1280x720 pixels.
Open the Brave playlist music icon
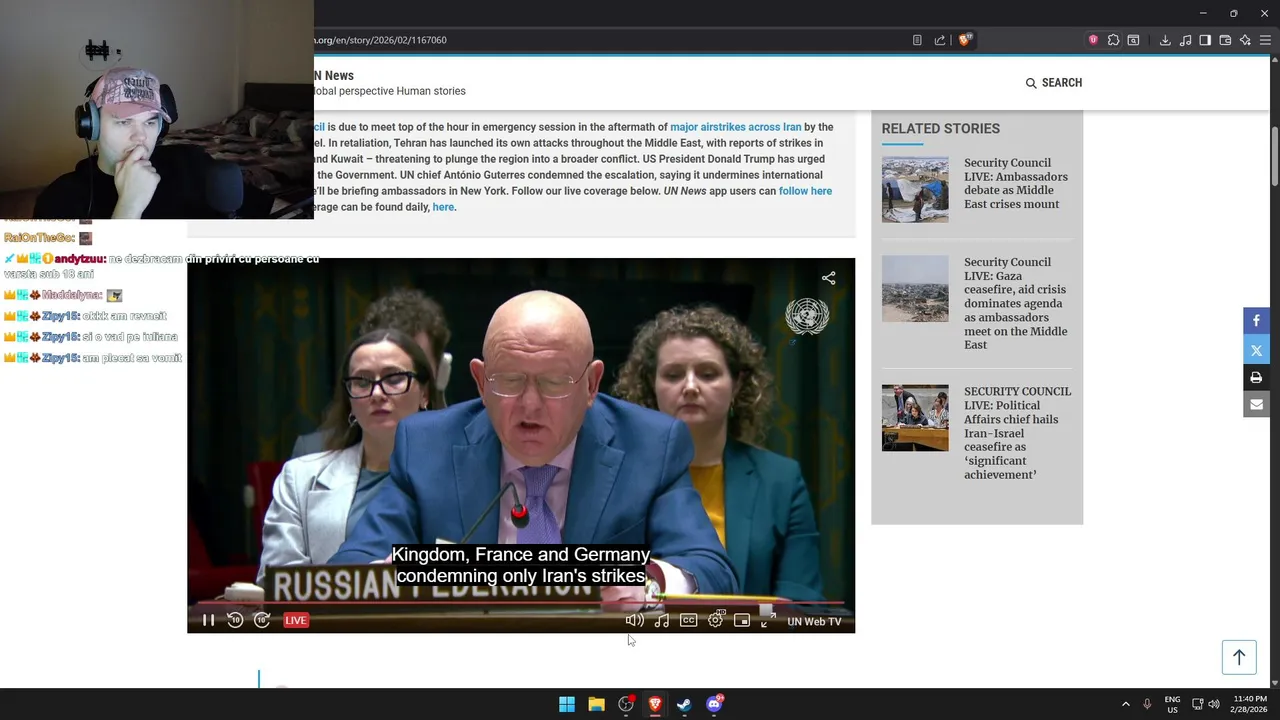point(1185,40)
